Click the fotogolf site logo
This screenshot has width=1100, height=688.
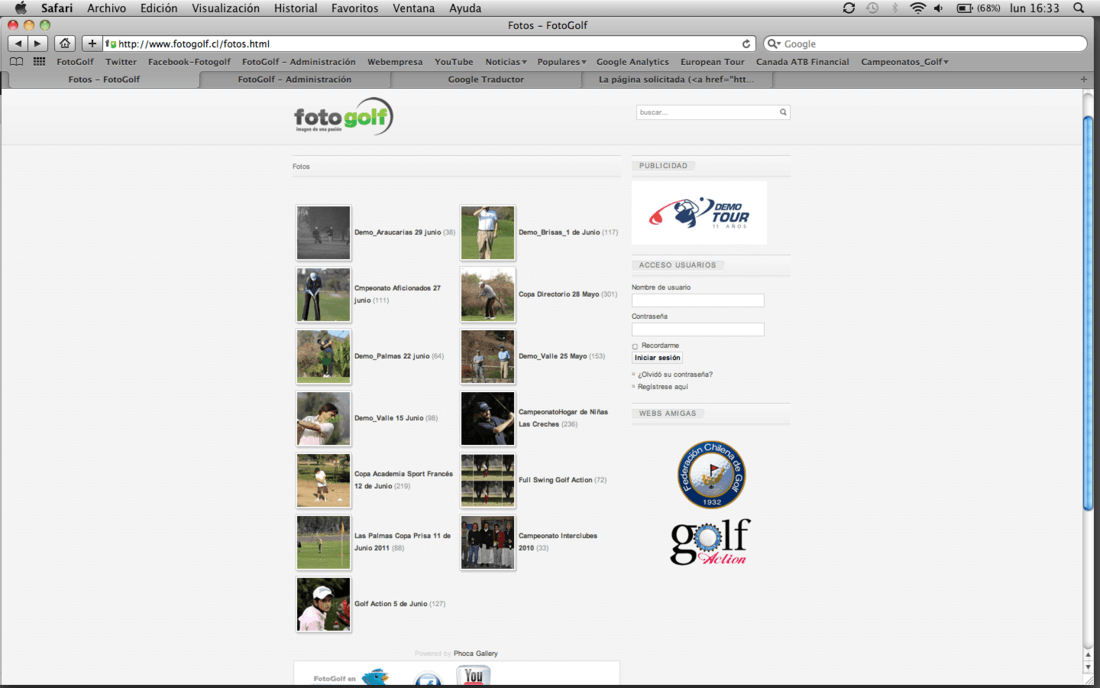click(343, 116)
